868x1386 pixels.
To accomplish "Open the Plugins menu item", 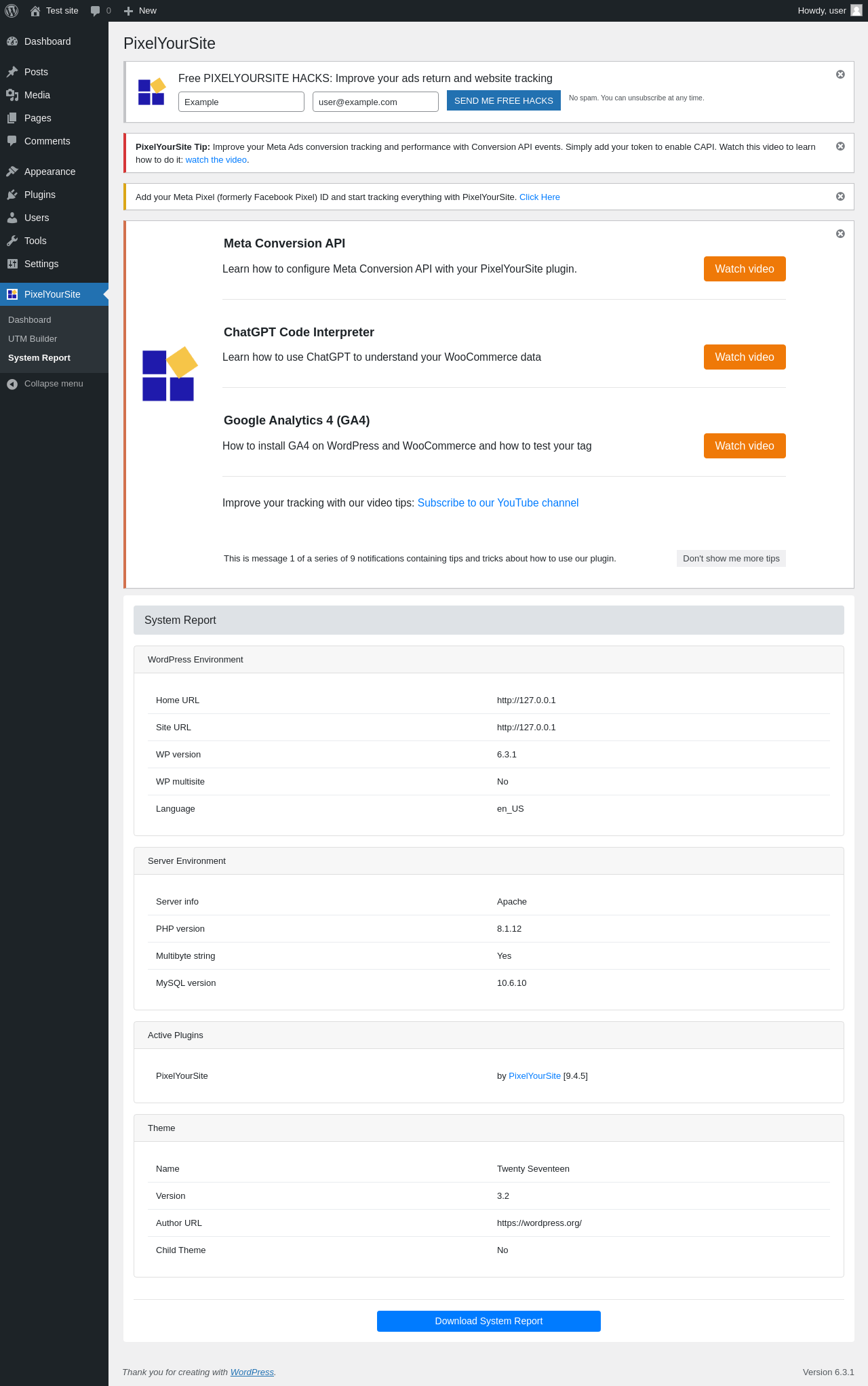I will coord(54,195).
